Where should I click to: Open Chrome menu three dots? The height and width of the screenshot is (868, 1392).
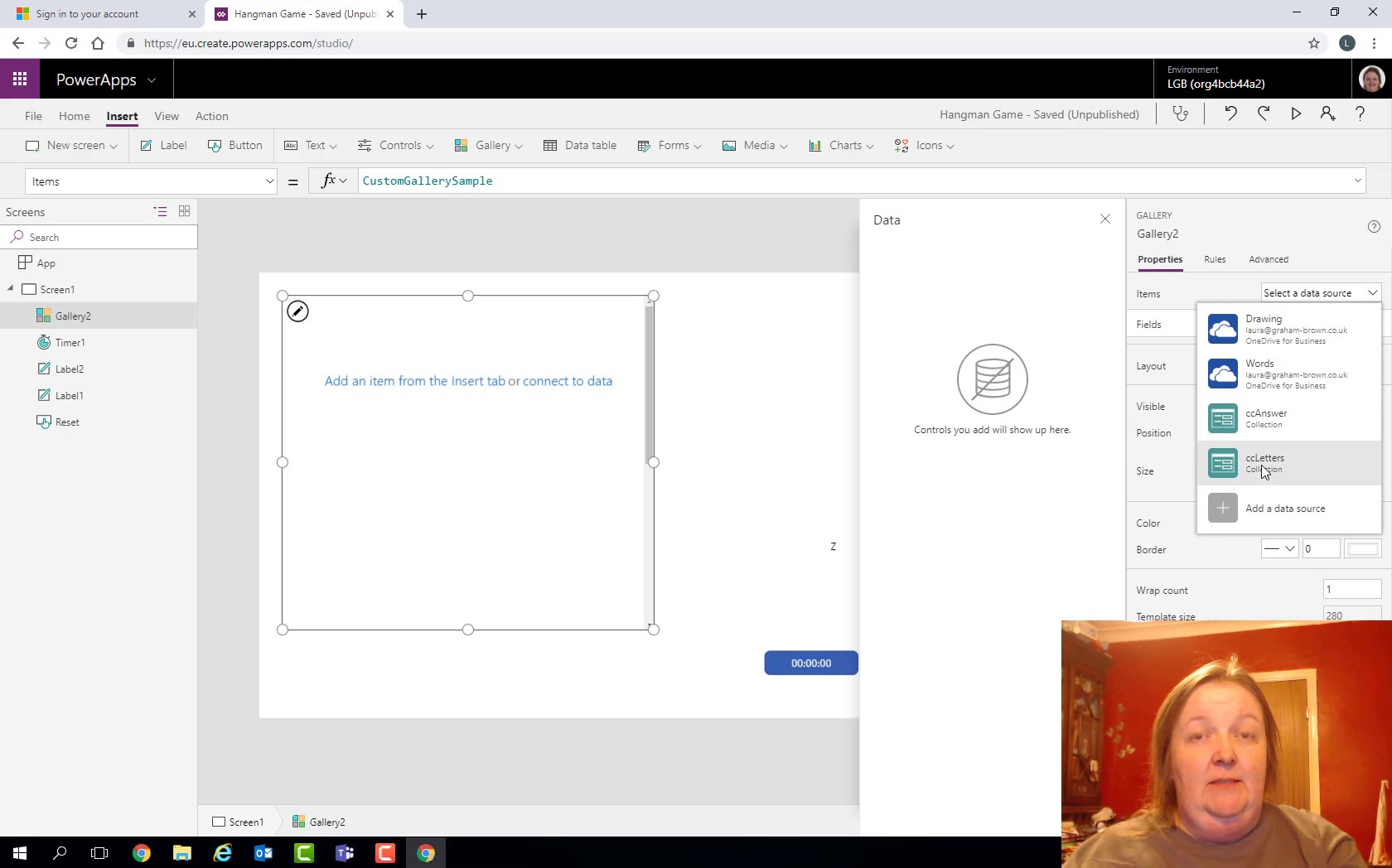[x=1374, y=43]
